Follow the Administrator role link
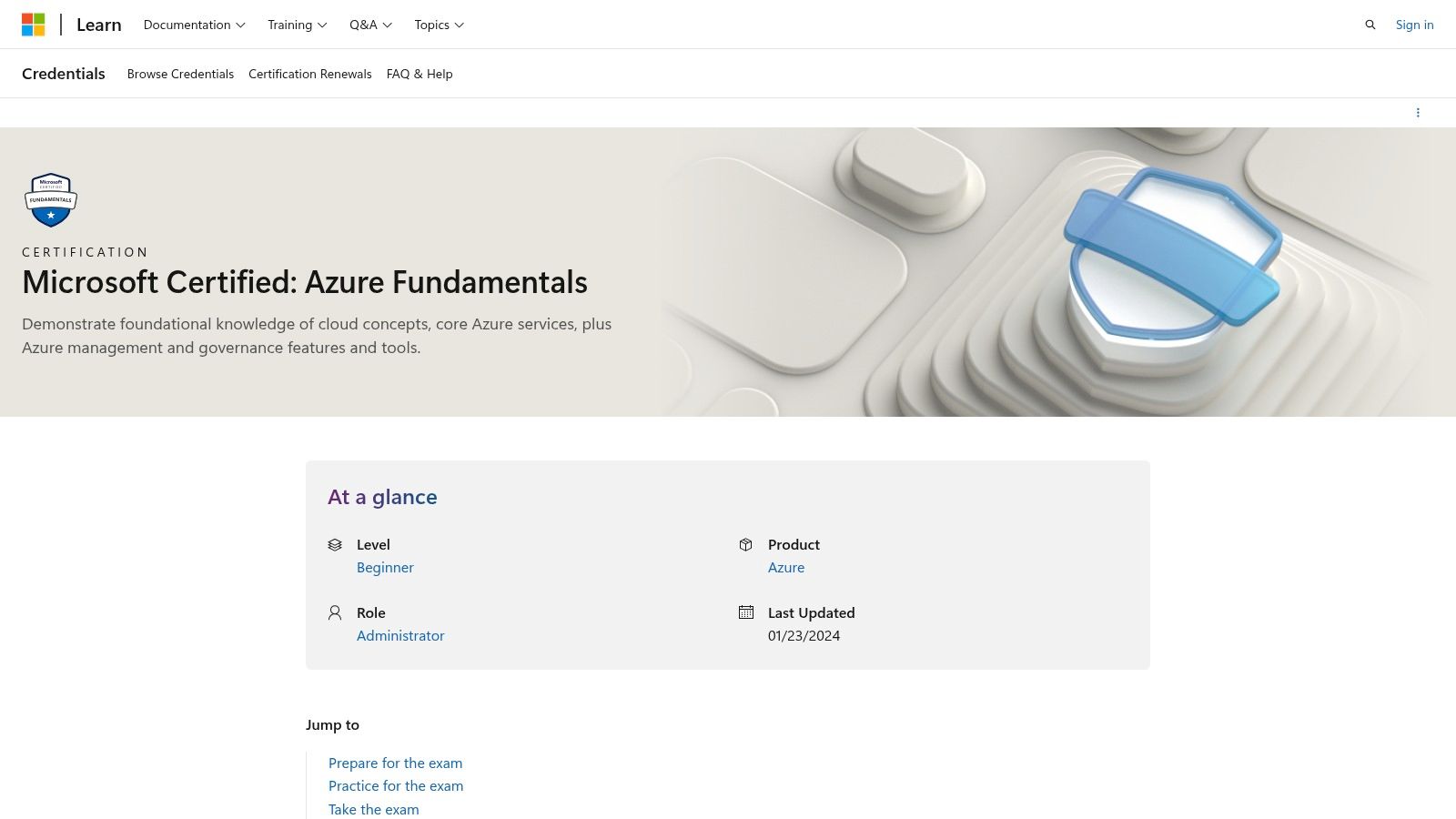 coord(400,635)
